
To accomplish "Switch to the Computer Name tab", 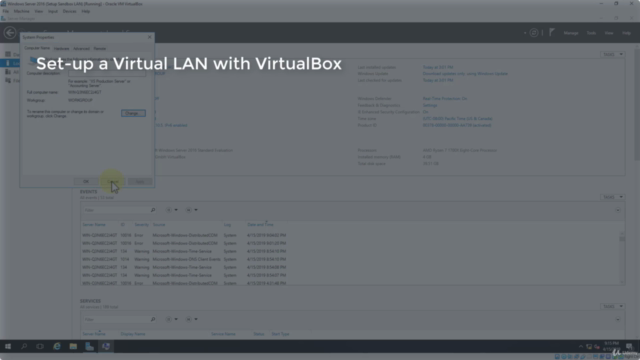I will (37, 48).
